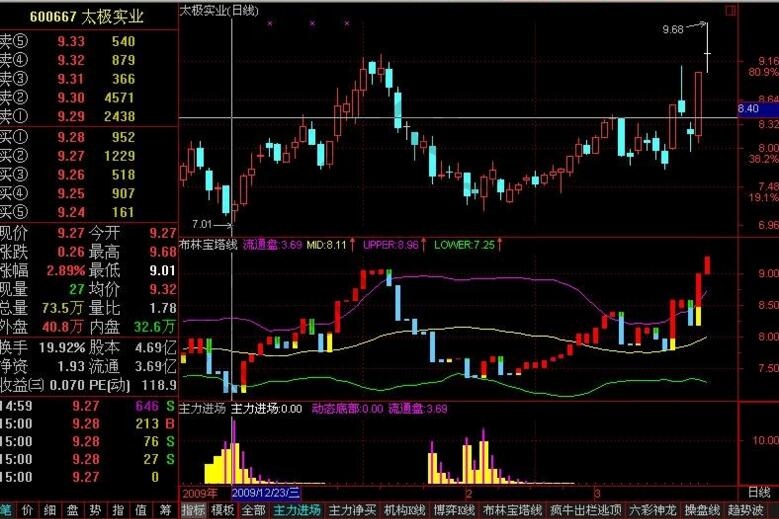
Task: Open the 日线 period selector
Action: coord(759,493)
